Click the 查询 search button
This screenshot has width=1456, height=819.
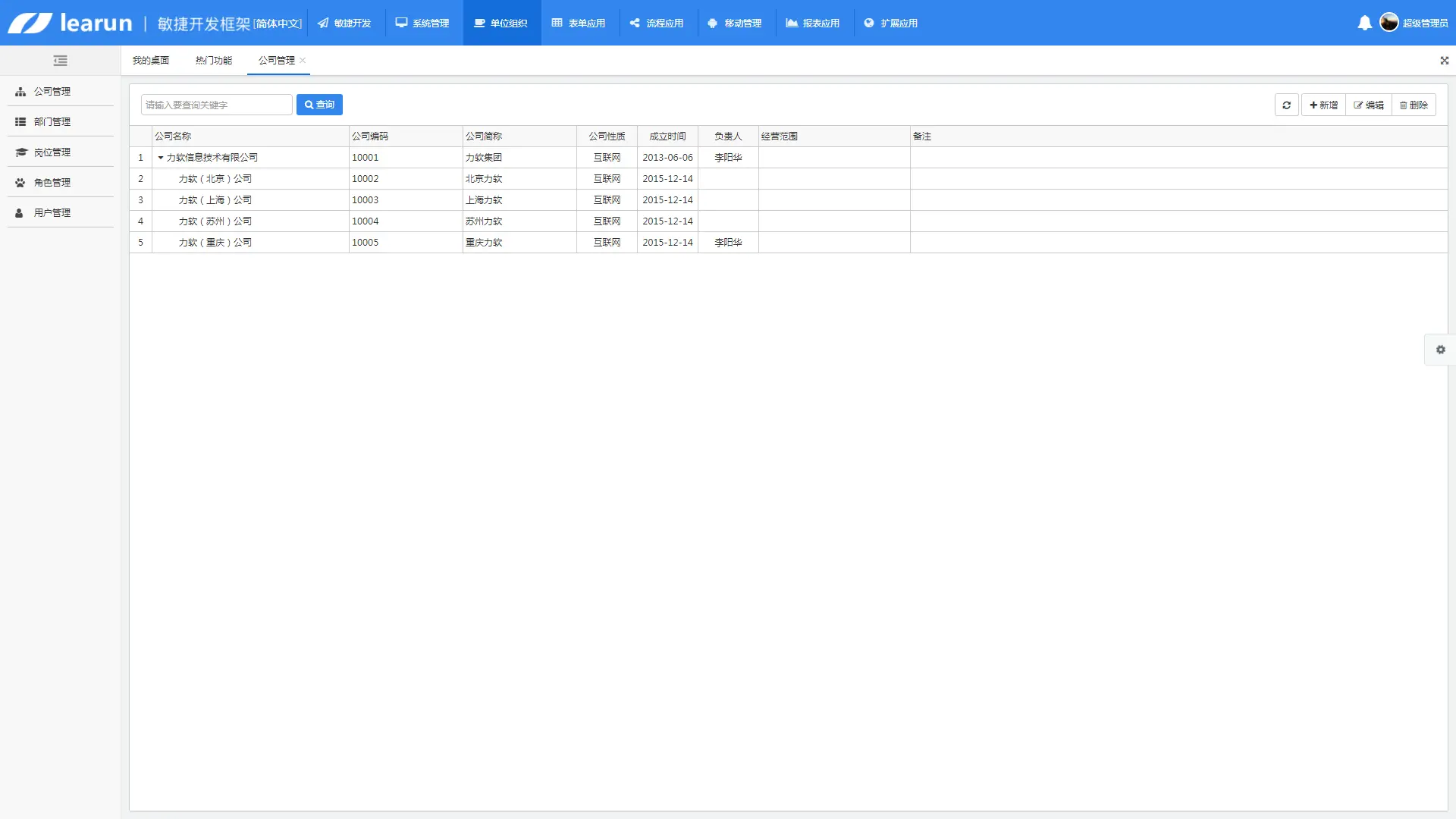pyautogui.click(x=319, y=105)
